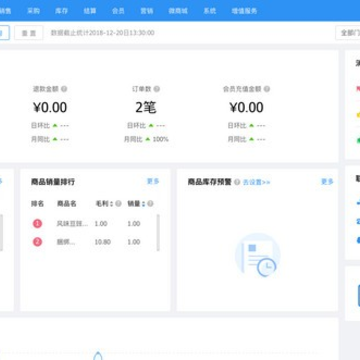This screenshot has width=360, height=360.
Task: Click the data timestamp 2018-12-20日13:30:00 text
Action: 122,33
